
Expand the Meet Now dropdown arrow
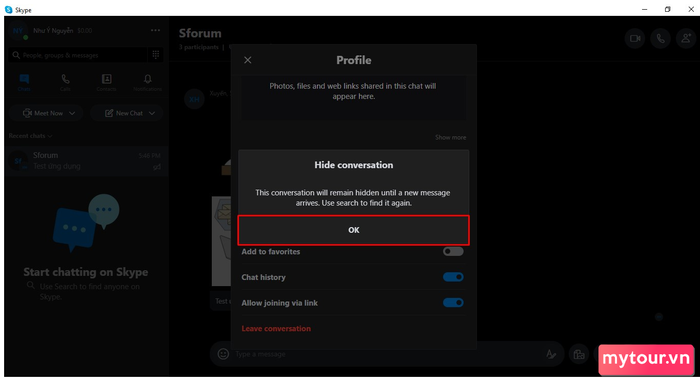pos(72,113)
